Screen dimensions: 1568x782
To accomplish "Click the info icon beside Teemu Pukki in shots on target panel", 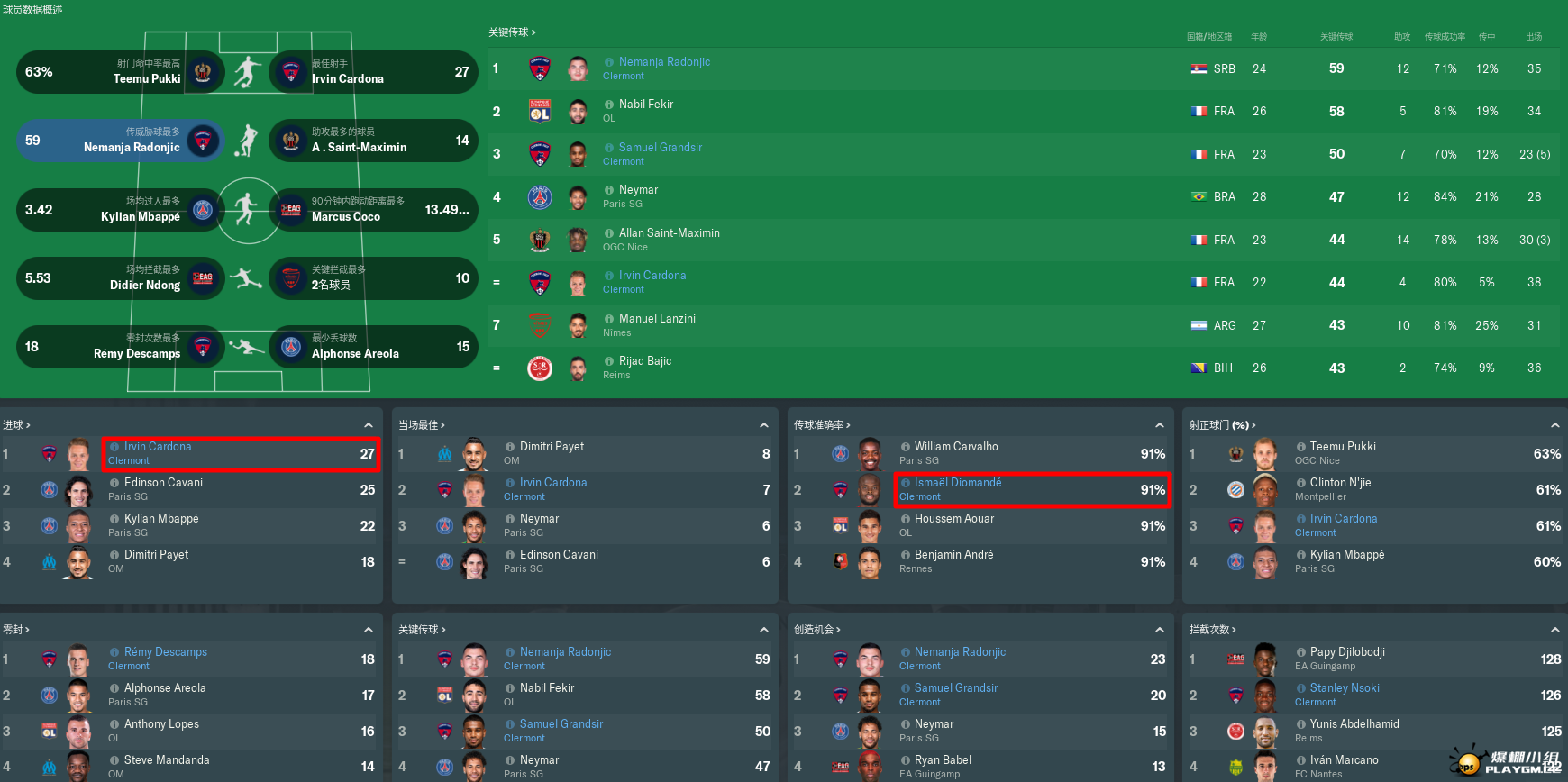I will click(1300, 447).
